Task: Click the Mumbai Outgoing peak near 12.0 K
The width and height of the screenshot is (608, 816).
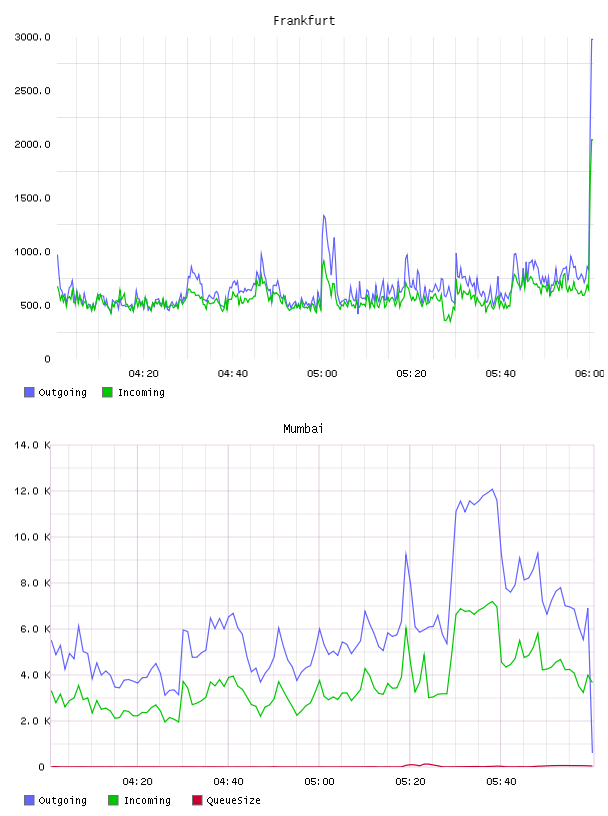Action: point(492,489)
